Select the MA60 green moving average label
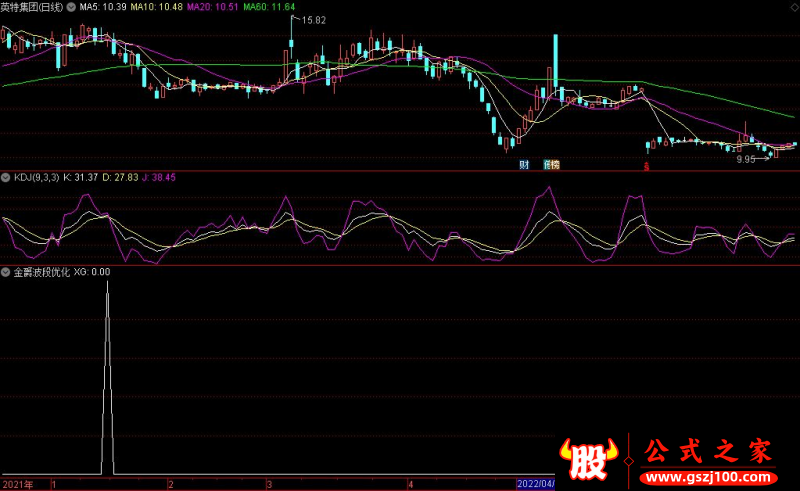This screenshot has width=800, height=491. pos(269,7)
